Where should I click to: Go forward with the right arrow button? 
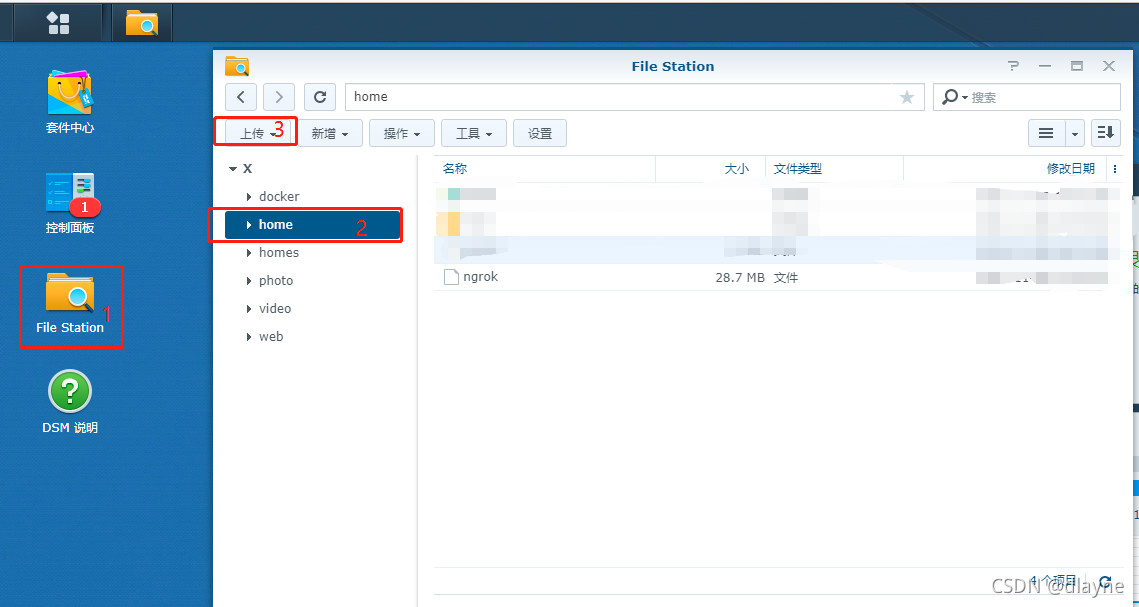279,97
